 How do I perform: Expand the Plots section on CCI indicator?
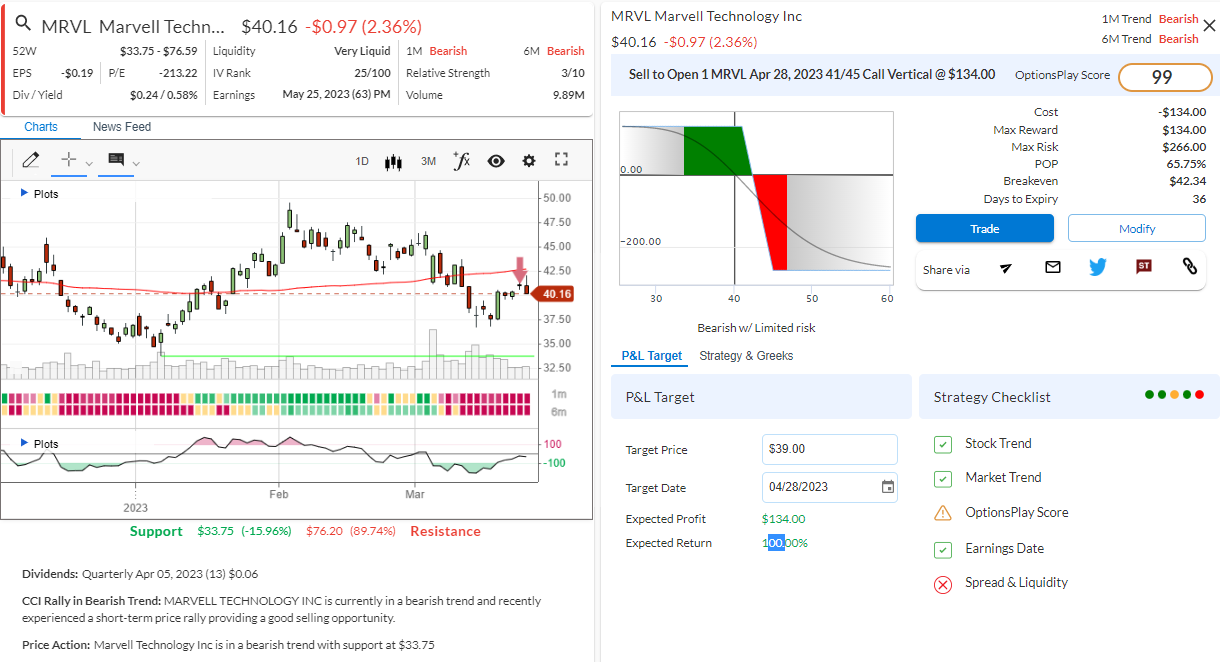click(40, 444)
